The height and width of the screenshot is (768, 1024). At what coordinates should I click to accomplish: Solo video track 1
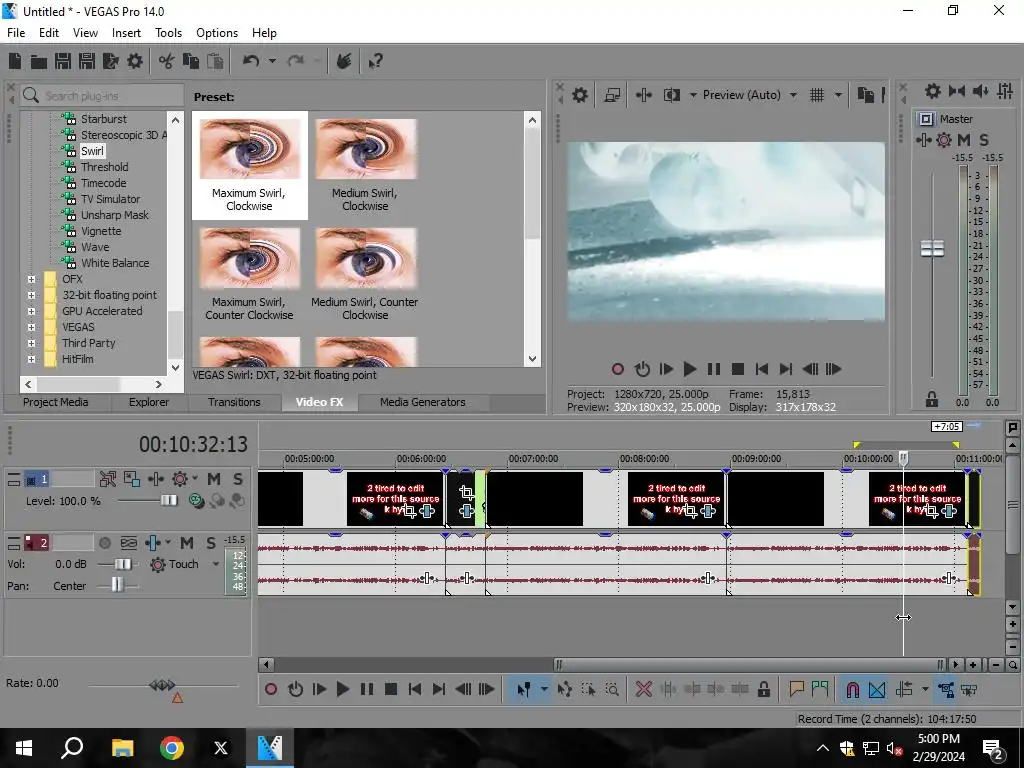point(238,479)
